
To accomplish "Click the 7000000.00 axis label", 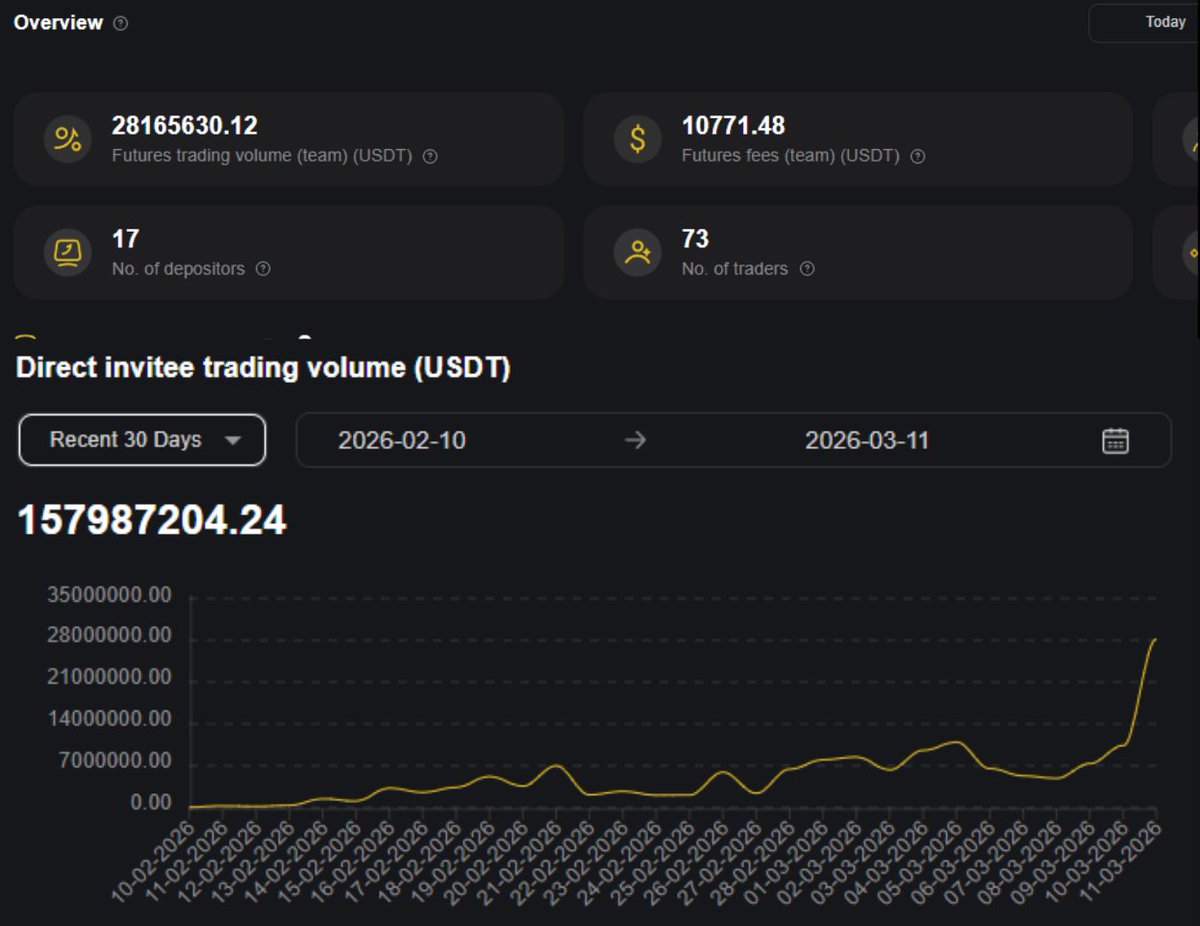I will click(114, 762).
